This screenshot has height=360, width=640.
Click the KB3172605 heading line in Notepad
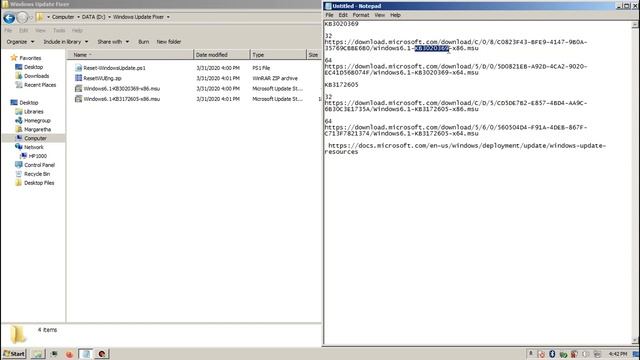341,85
